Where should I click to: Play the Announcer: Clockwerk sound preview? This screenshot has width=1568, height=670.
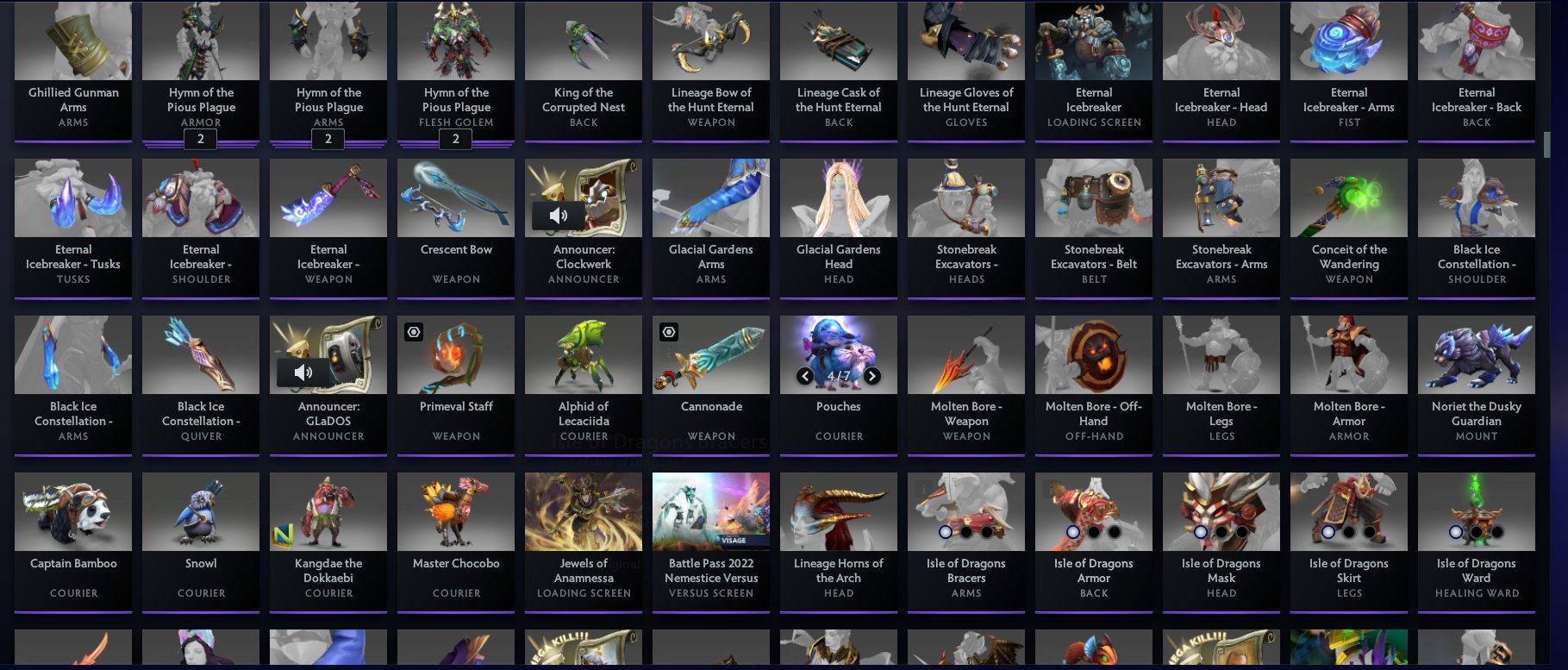pyautogui.click(x=559, y=216)
